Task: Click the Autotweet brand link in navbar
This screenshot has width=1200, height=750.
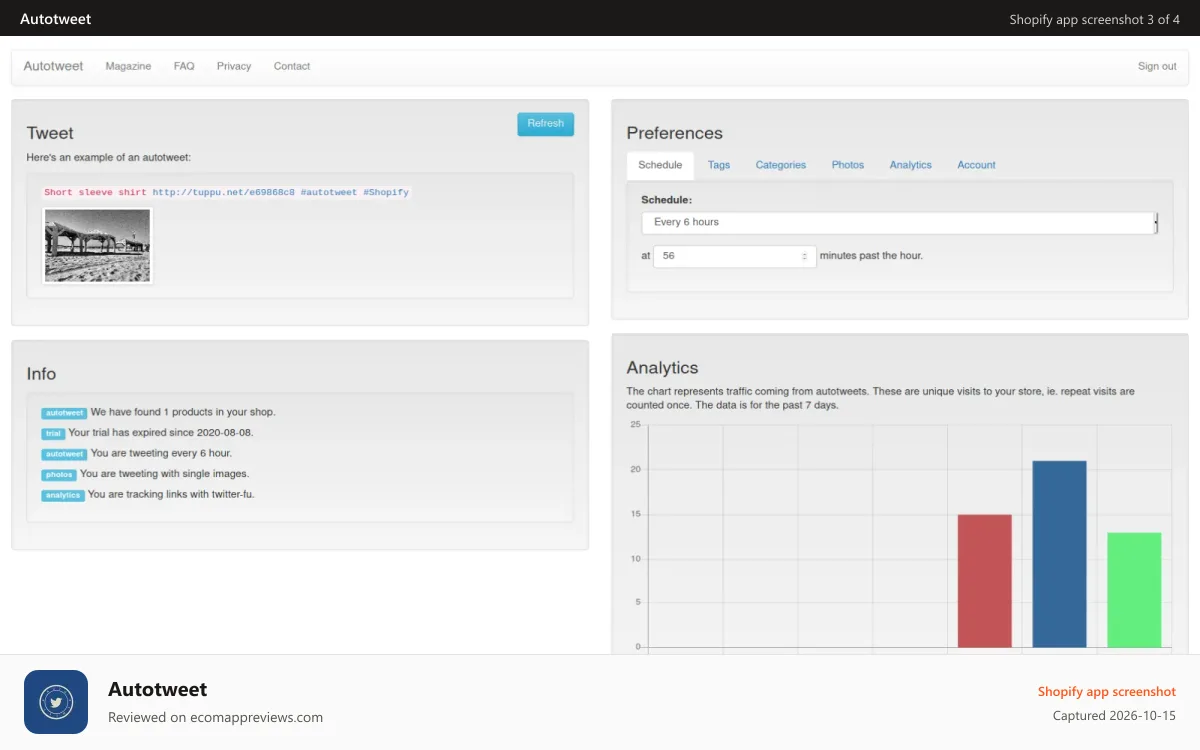Action: tap(53, 66)
